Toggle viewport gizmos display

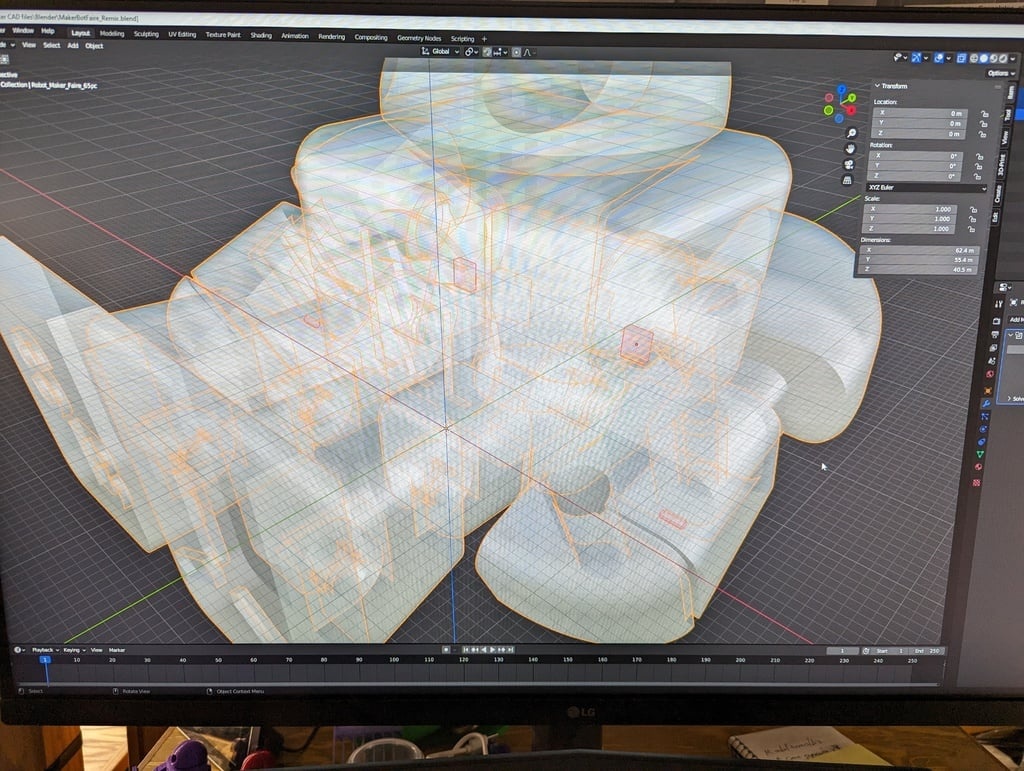tap(916, 58)
